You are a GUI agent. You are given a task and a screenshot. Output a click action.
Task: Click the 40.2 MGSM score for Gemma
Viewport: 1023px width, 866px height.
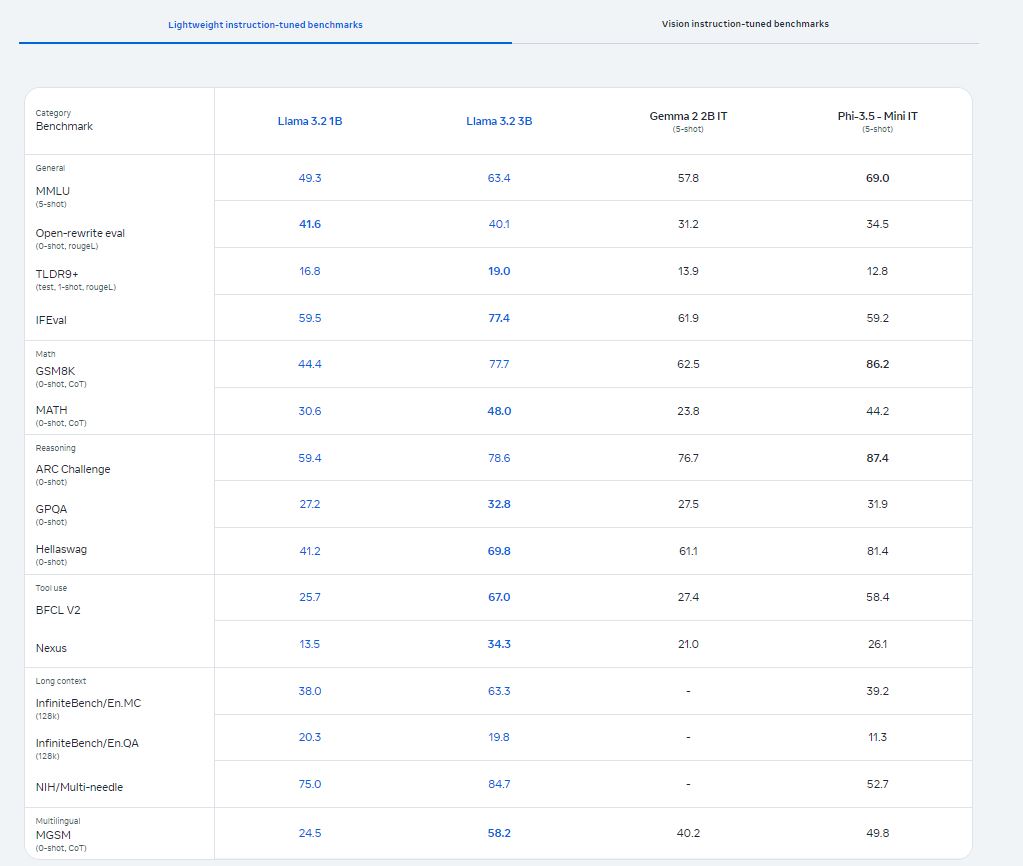pyautogui.click(x=688, y=833)
